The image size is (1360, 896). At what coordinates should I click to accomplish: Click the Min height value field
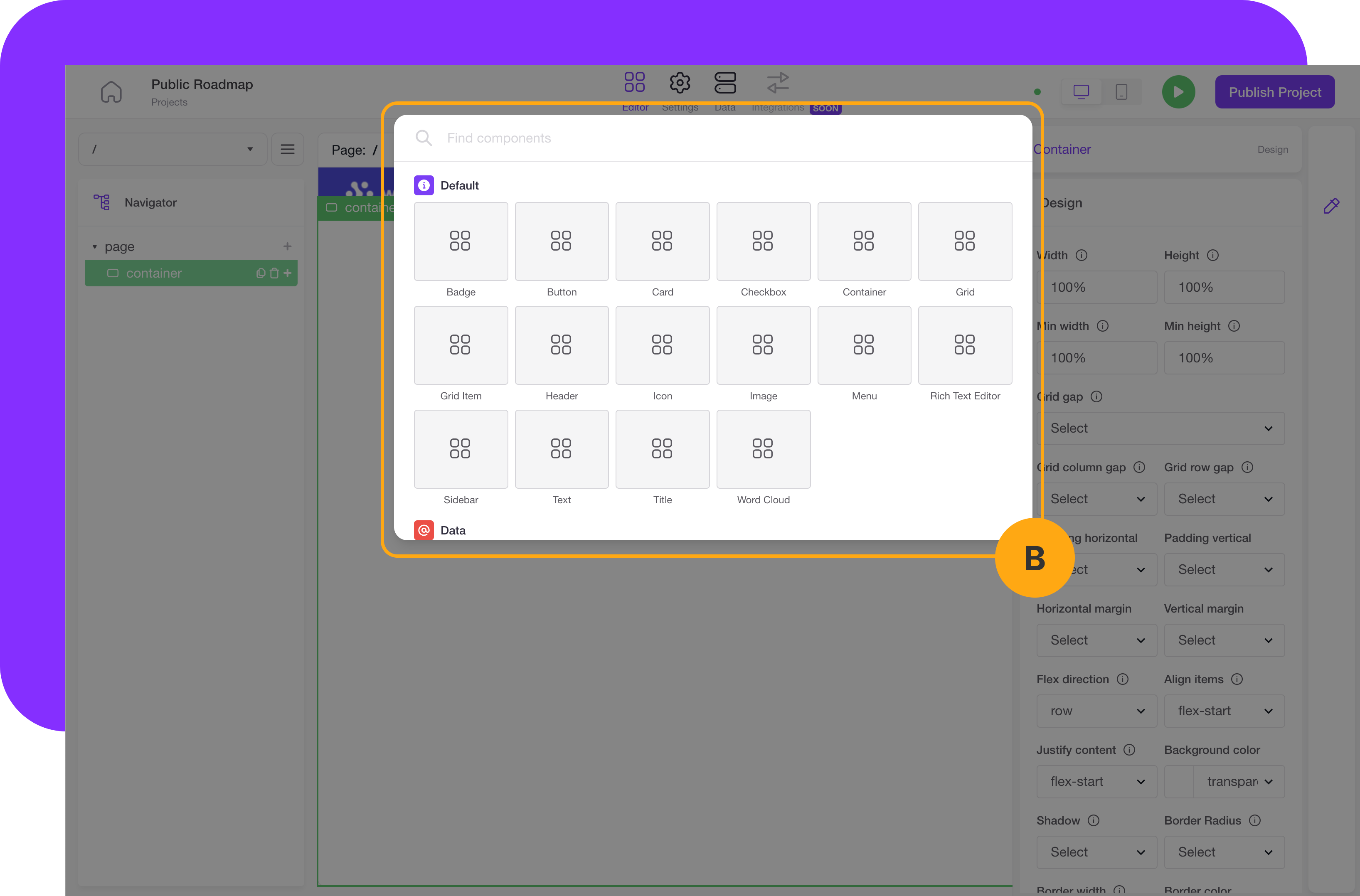point(1224,358)
